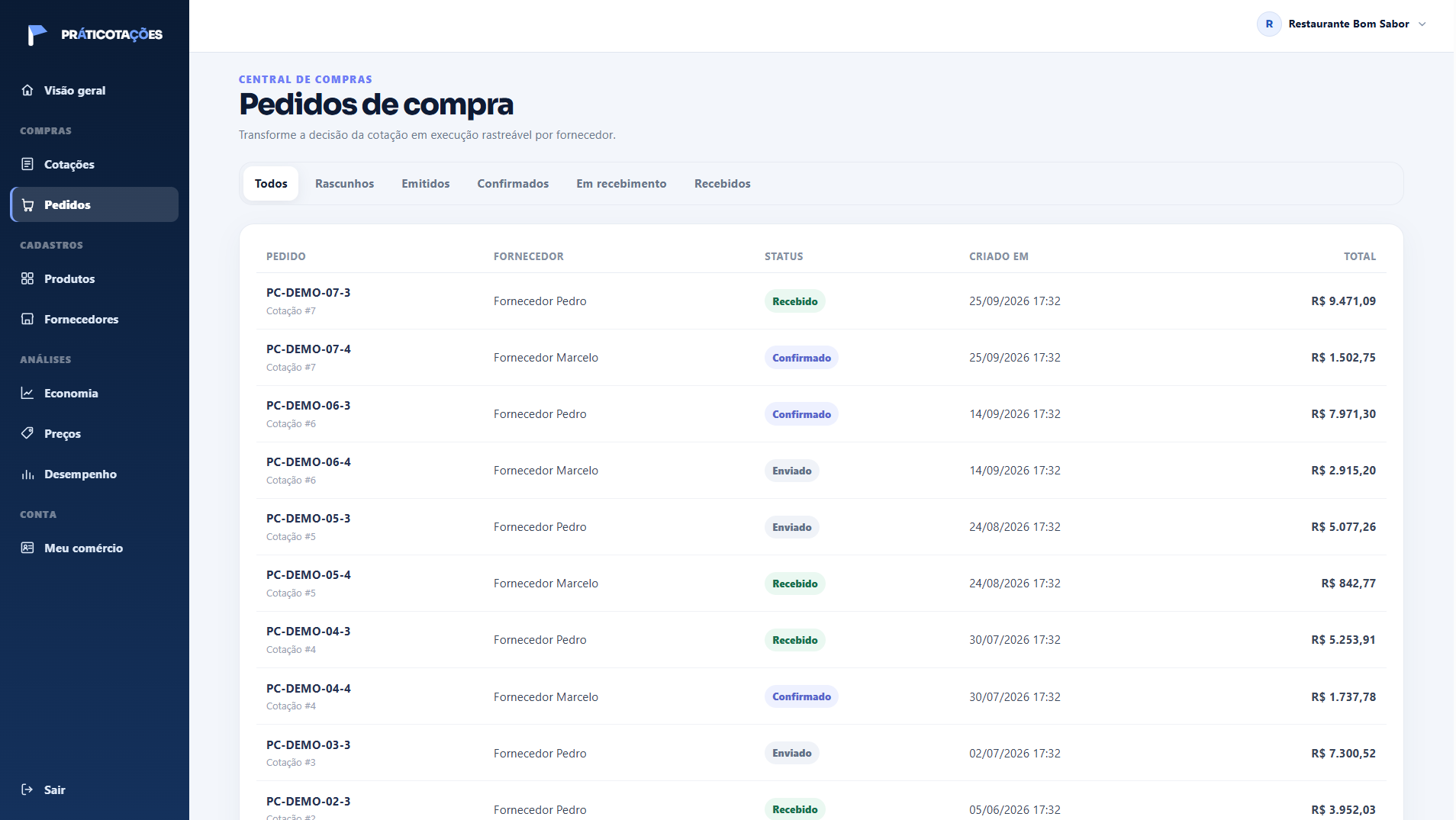The image size is (1456, 820).
Task: Click the CRIADO EM column header
Action: pyautogui.click(x=999, y=256)
